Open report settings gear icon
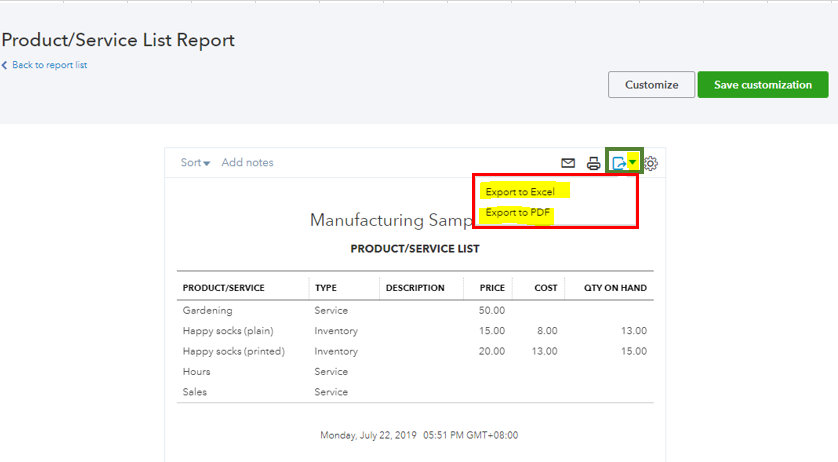 click(x=651, y=163)
